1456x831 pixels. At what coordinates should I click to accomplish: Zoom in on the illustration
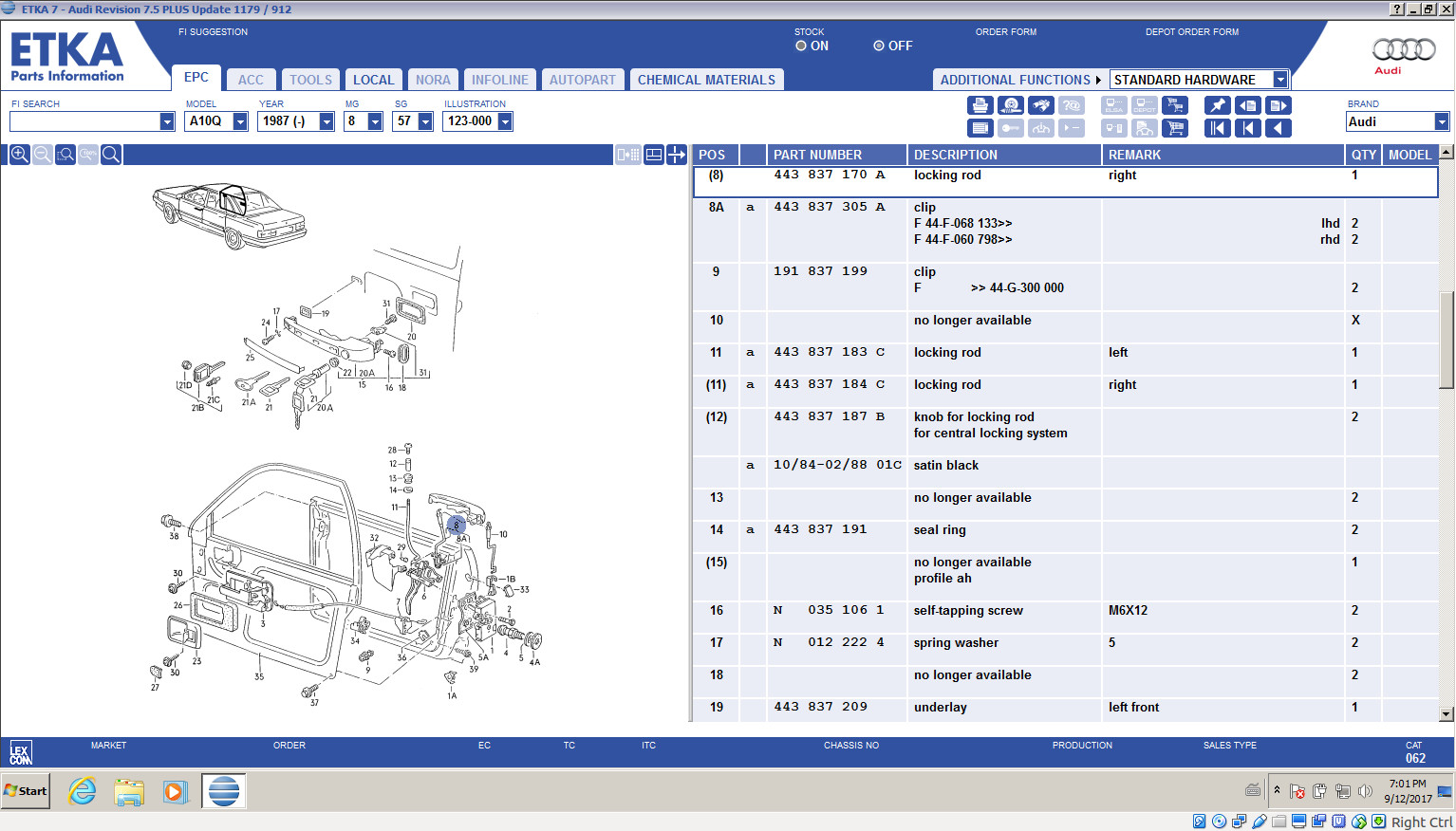pyautogui.click(x=19, y=155)
